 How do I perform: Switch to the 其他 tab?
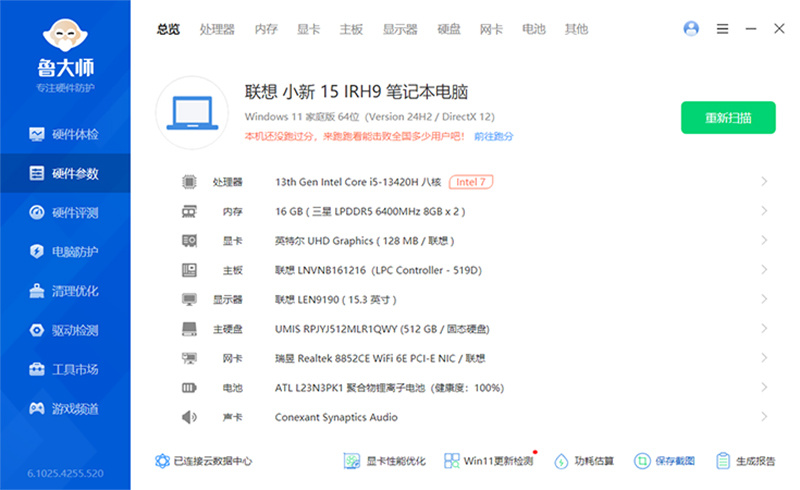click(577, 30)
